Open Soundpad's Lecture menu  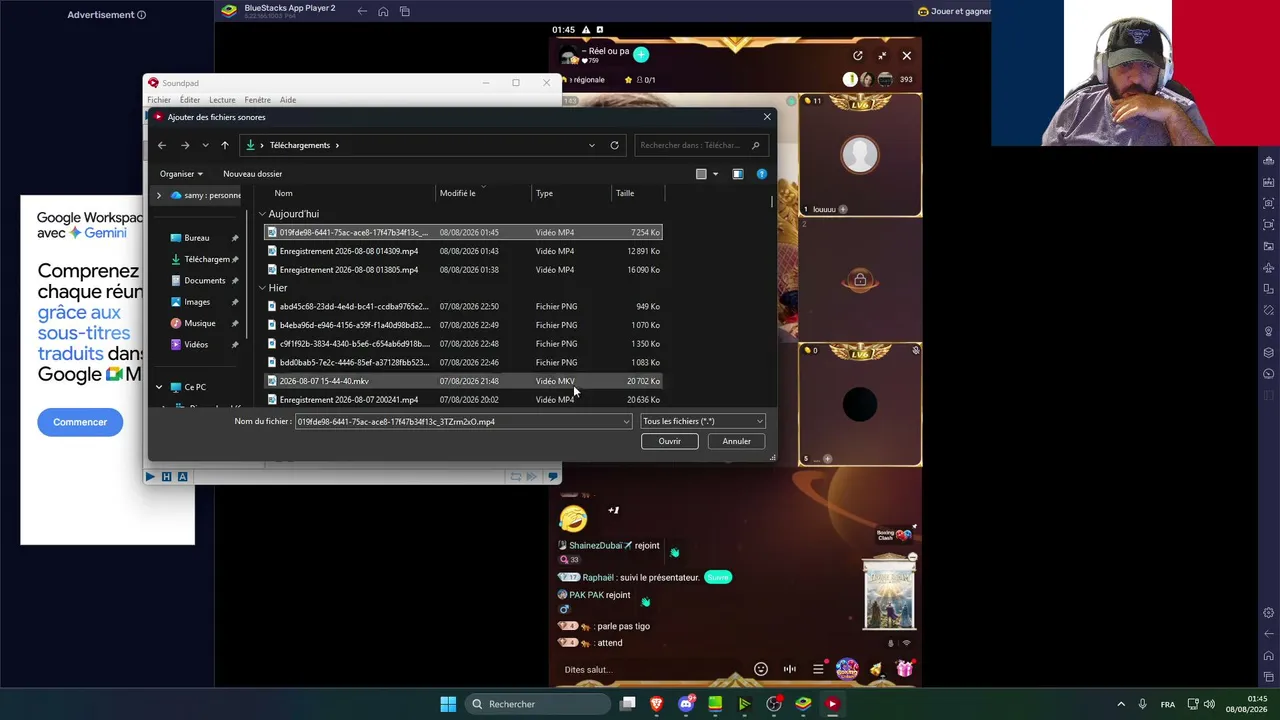pyautogui.click(x=222, y=100)
